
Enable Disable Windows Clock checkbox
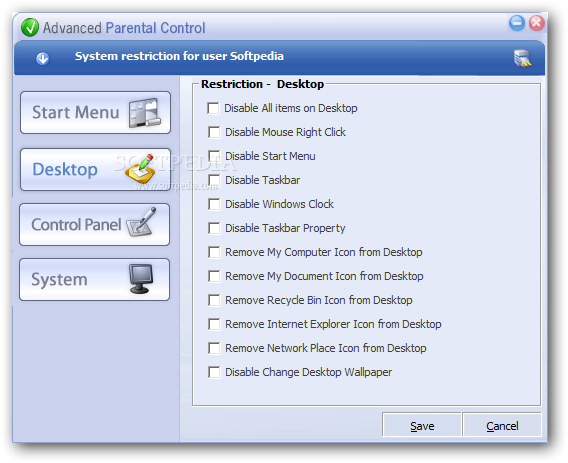pos(214,204)
